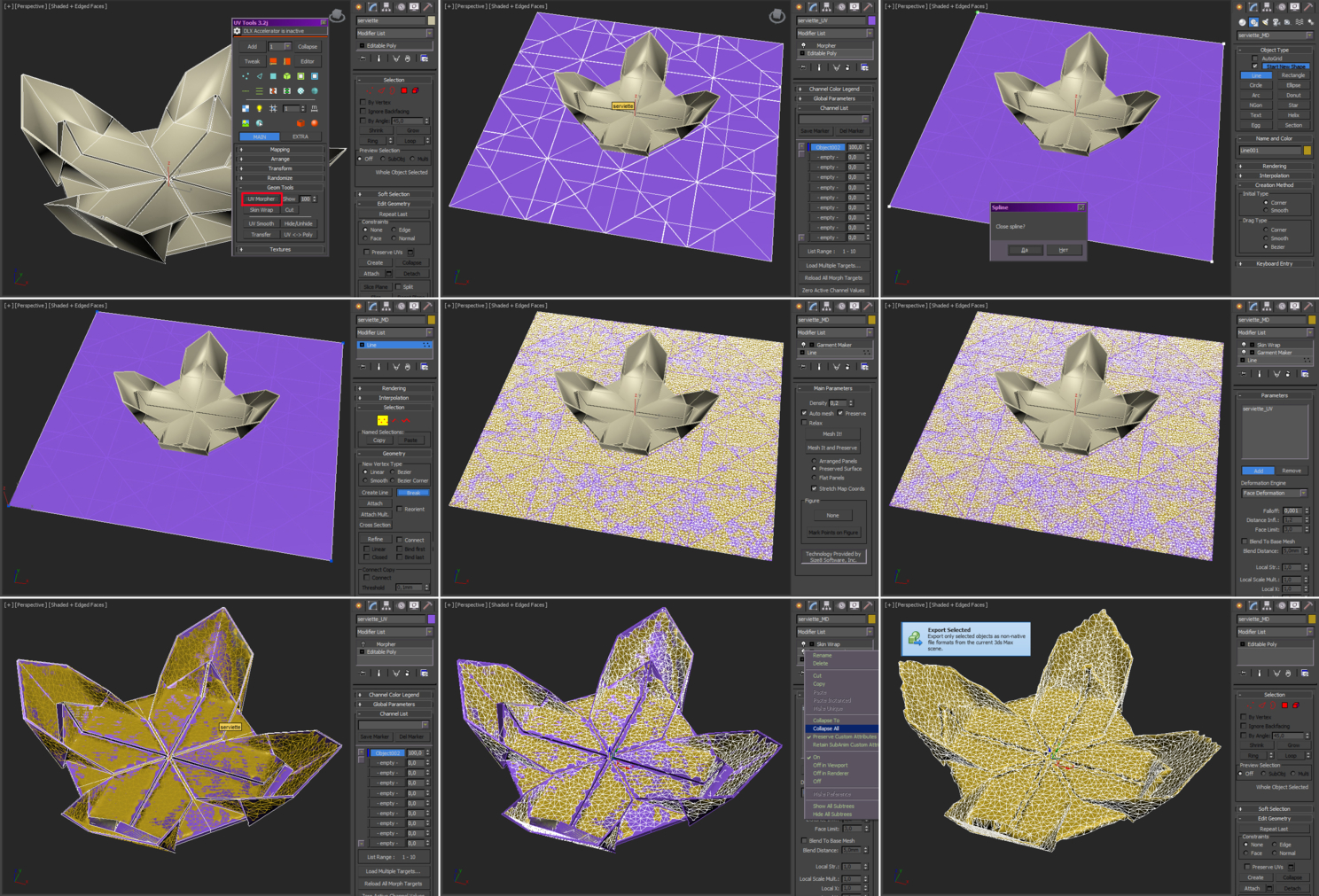Select Smooth under Initial Type
The height and width of the screenshot is (896, 1319).
pos(1266,211)
